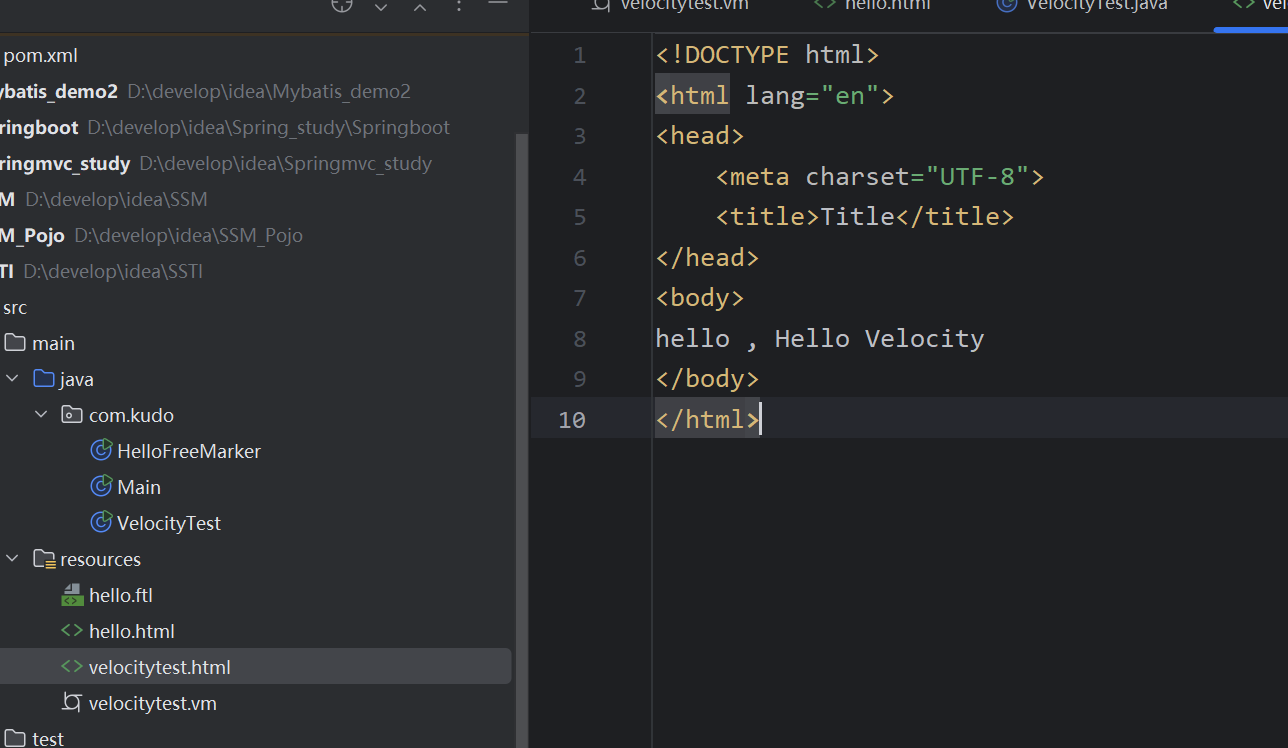
Task: Click the closing </head> tag line
Action: click(707, 257)
